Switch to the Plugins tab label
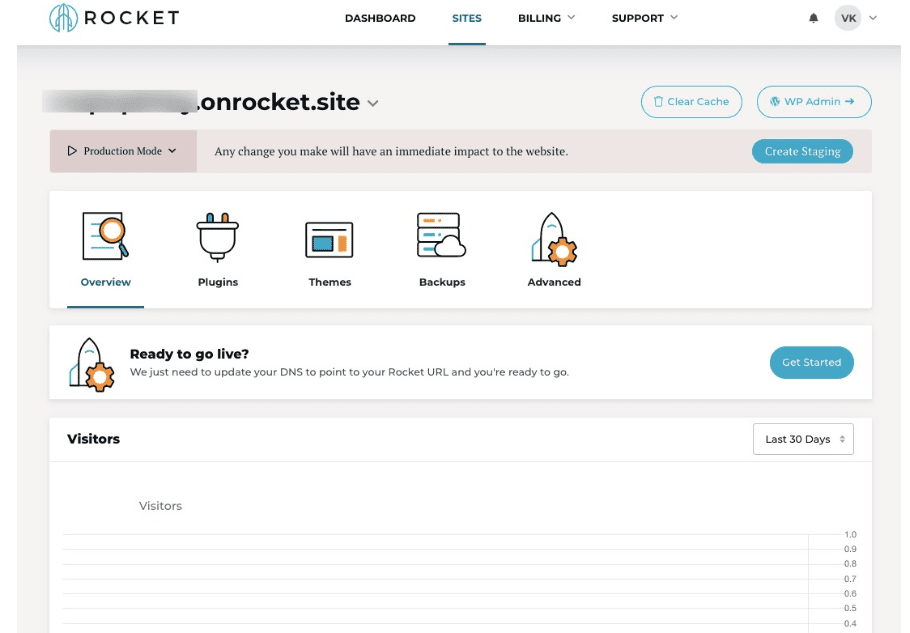Screen dimensions: 910x633 click(x=218, y=282)
